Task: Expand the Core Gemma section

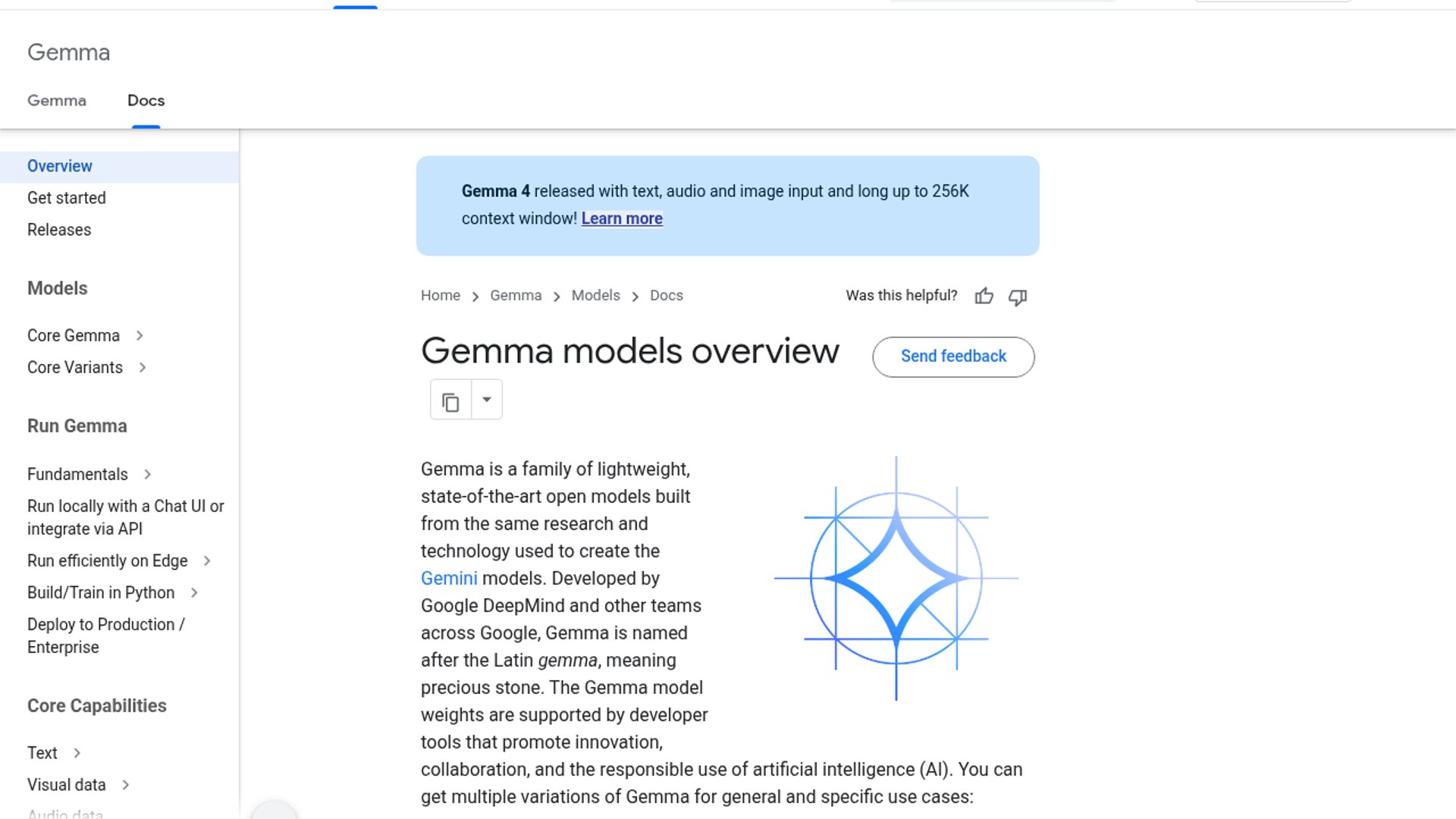Action: 141,335
